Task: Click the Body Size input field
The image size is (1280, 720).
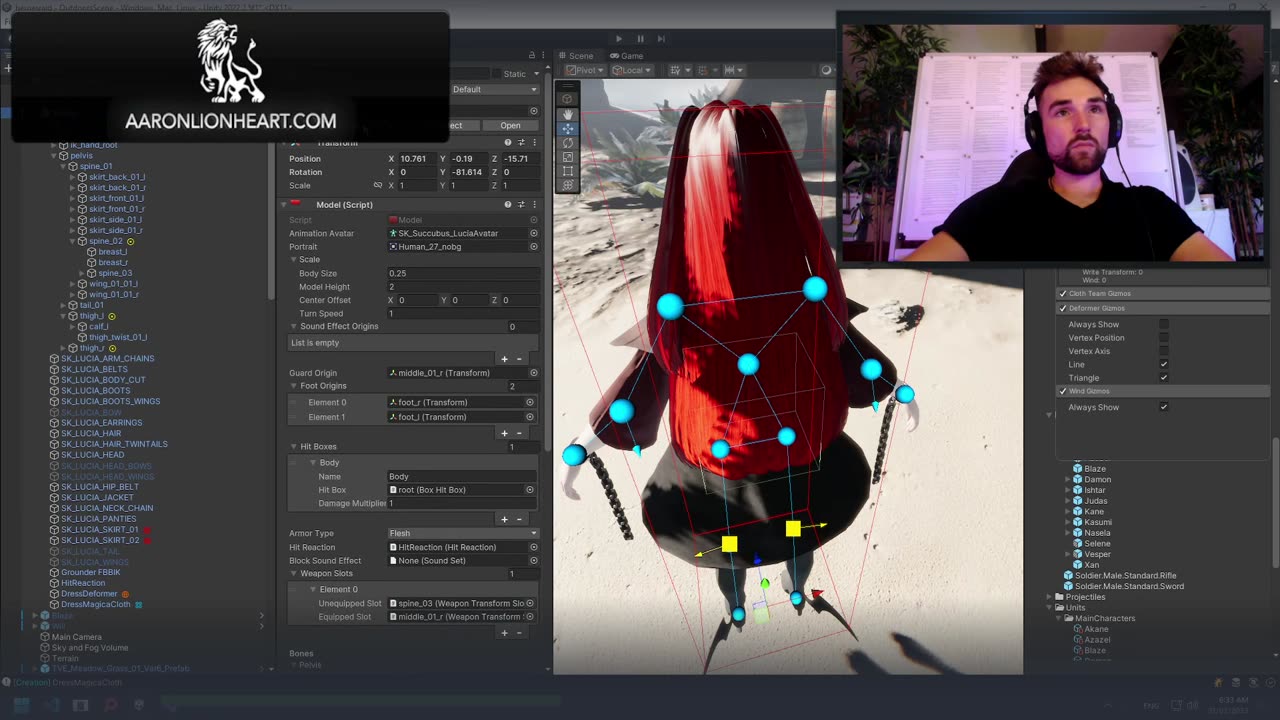Action: pyautogui.click(x=463, y=273)
